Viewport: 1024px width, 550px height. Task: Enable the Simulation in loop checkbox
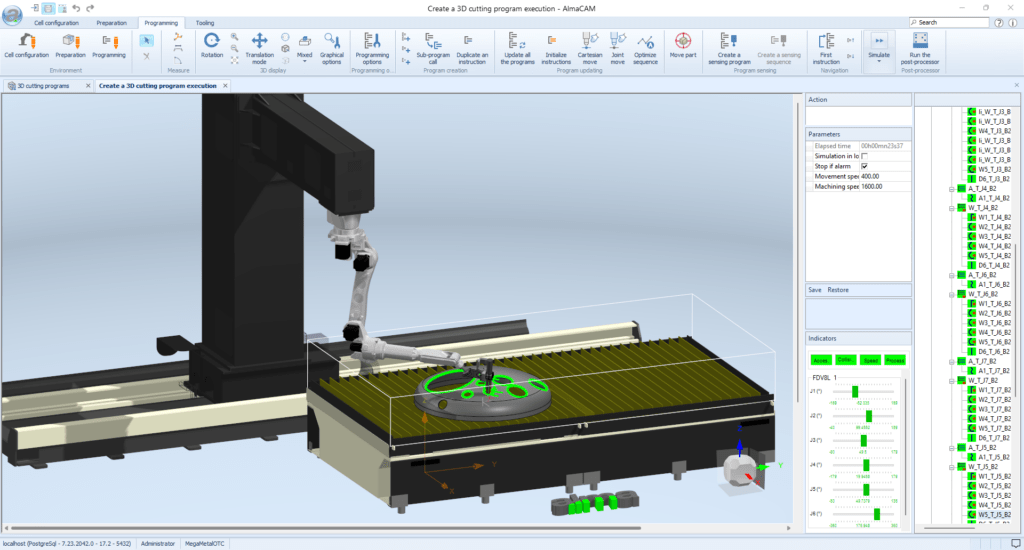[864, 156]
